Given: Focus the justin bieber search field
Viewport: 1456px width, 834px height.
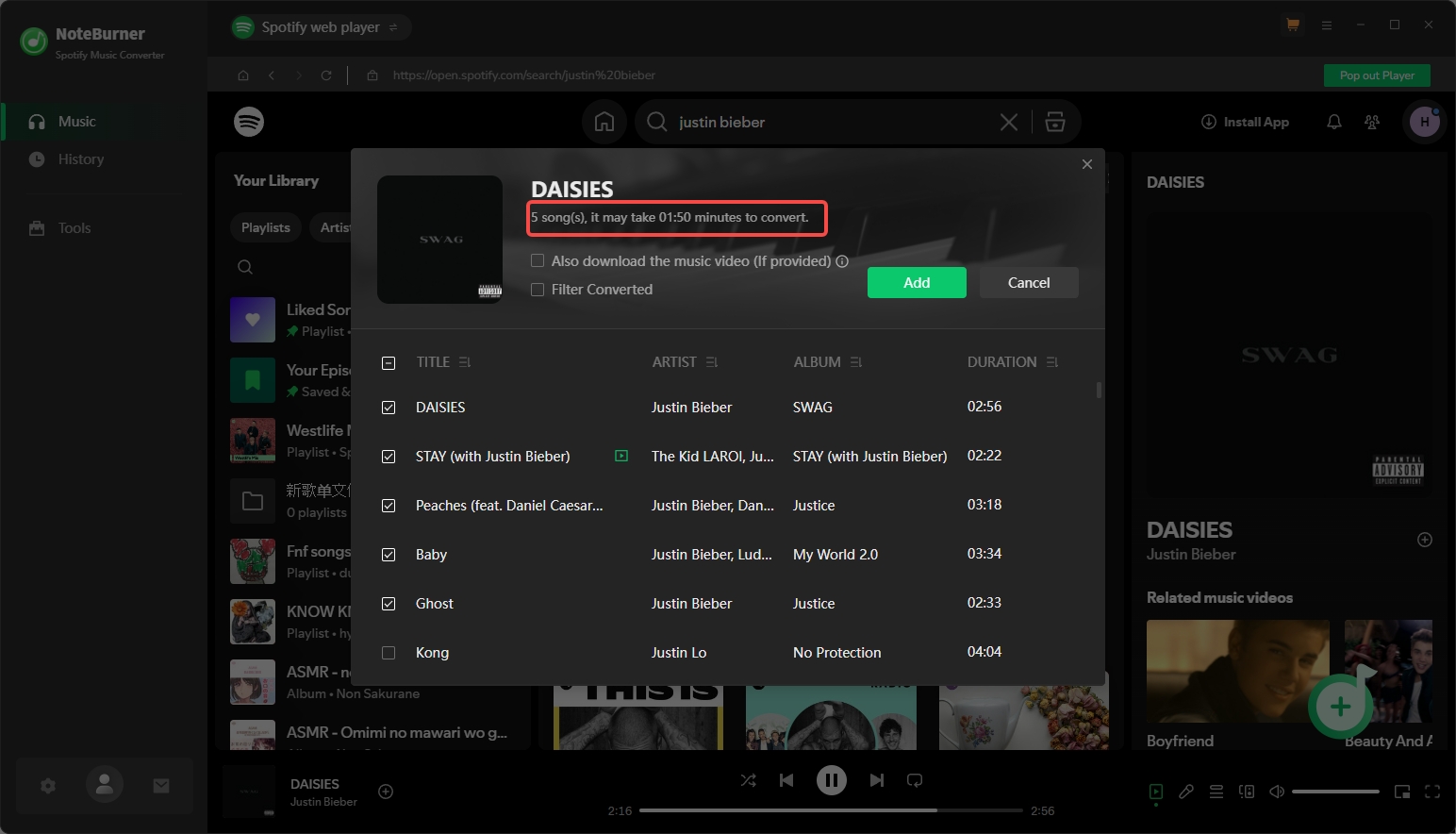Looking at the screenshot, I should click(x=830, y=122).
